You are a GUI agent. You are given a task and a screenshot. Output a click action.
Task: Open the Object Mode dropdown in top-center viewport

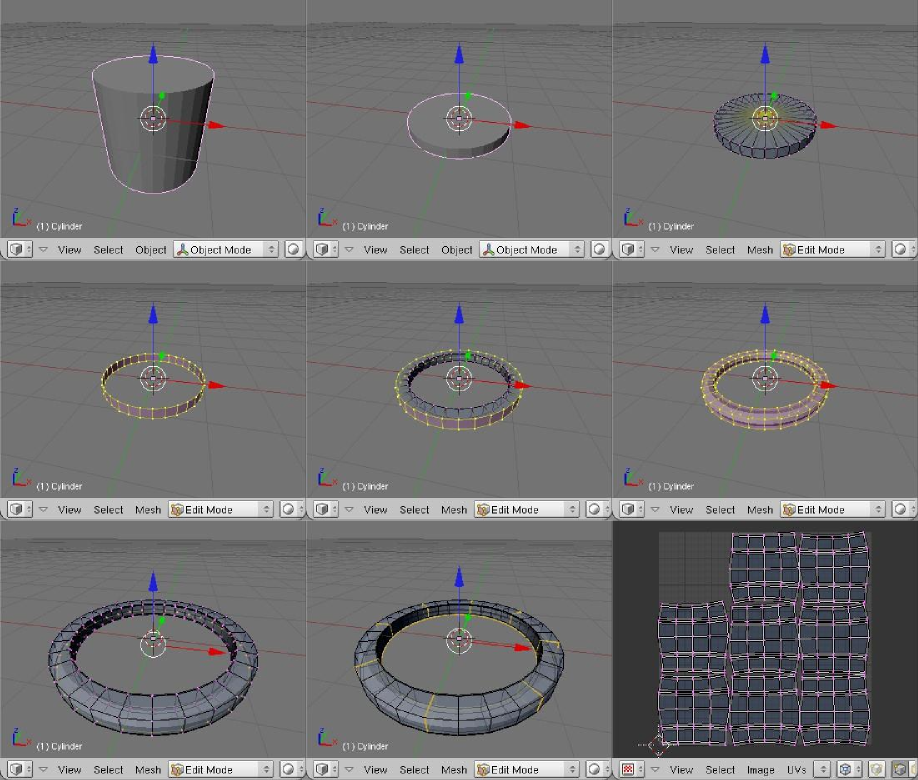[x=532, y=249]
